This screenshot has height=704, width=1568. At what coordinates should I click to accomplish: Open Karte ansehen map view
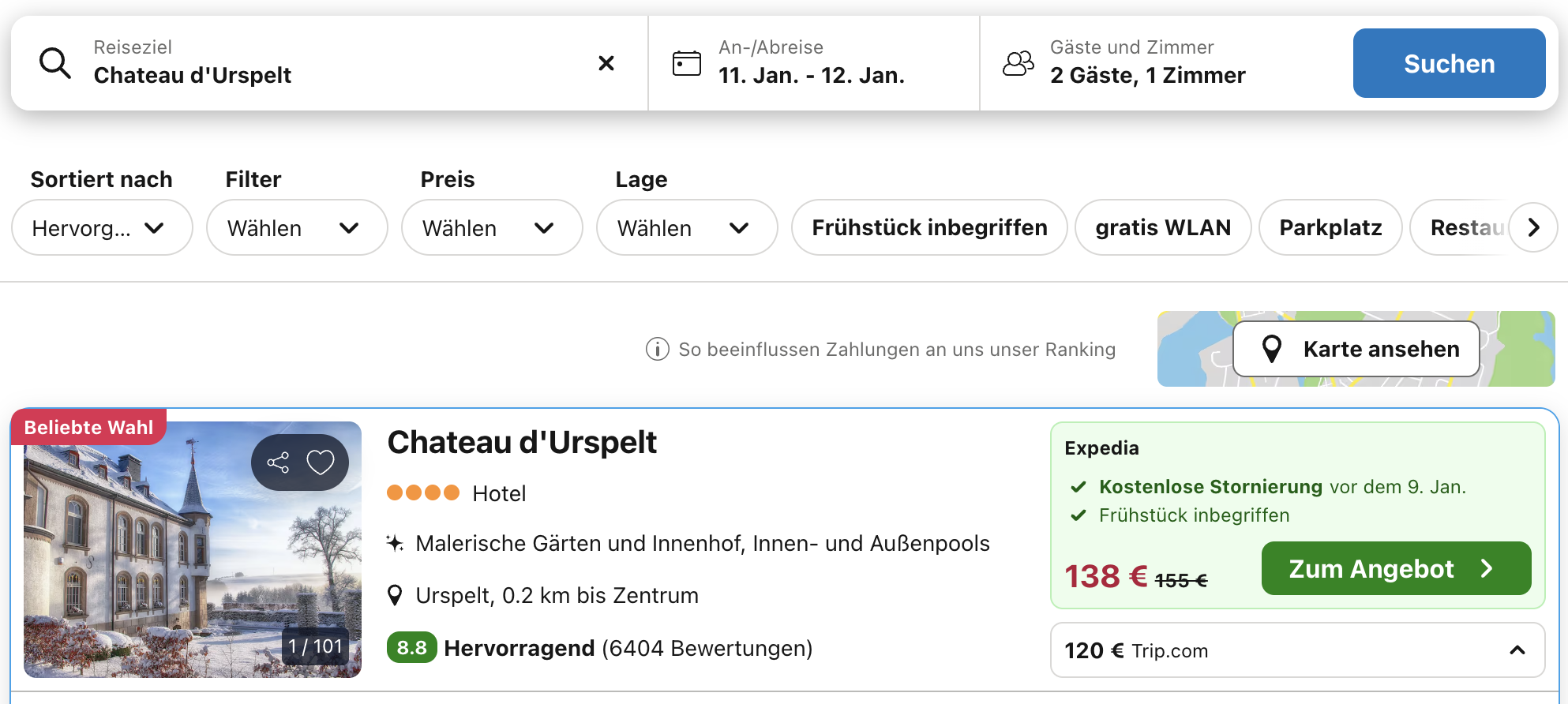[1356, 349]
